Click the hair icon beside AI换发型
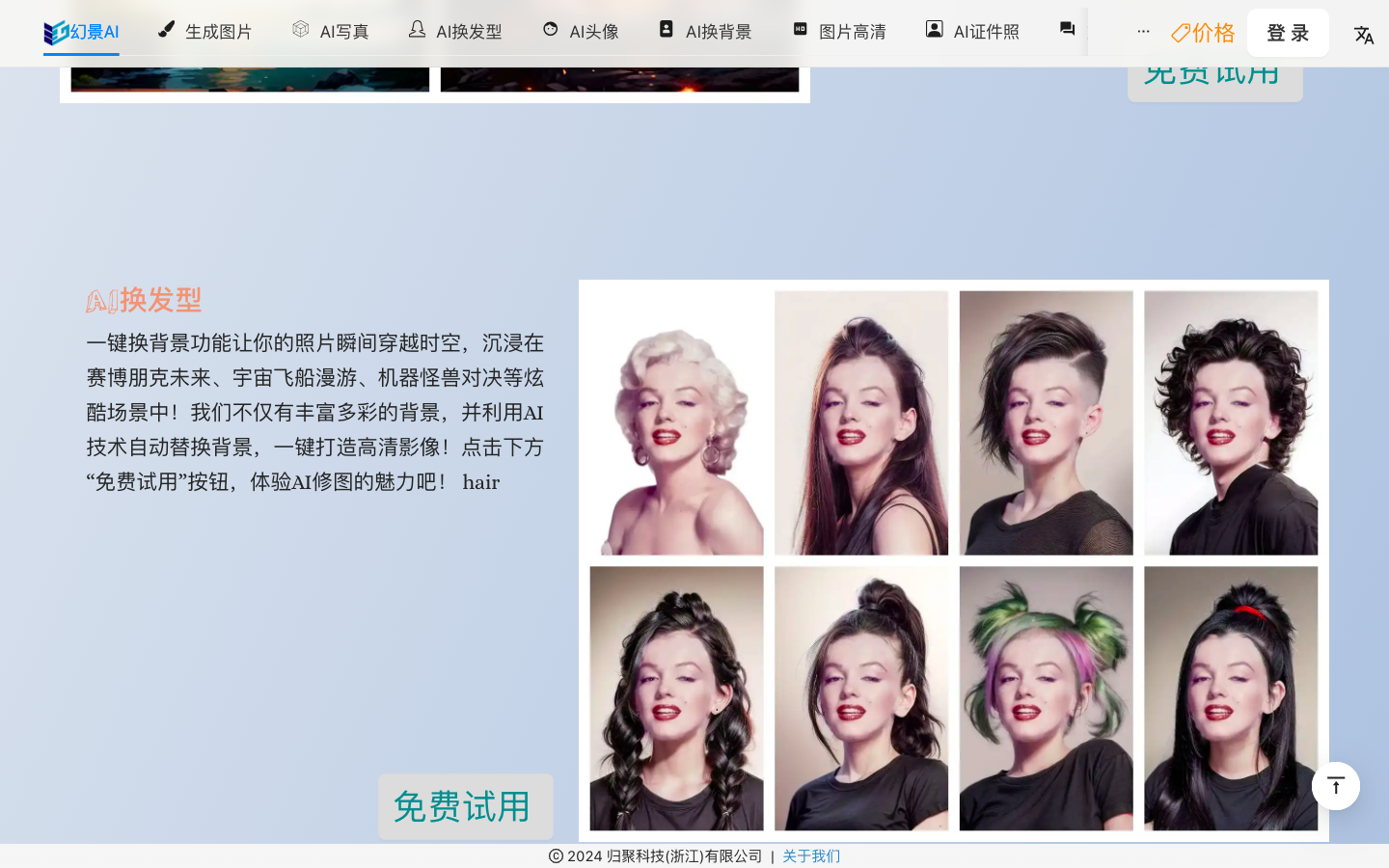This screenshot has width=1389, height=868. point(417,29)
